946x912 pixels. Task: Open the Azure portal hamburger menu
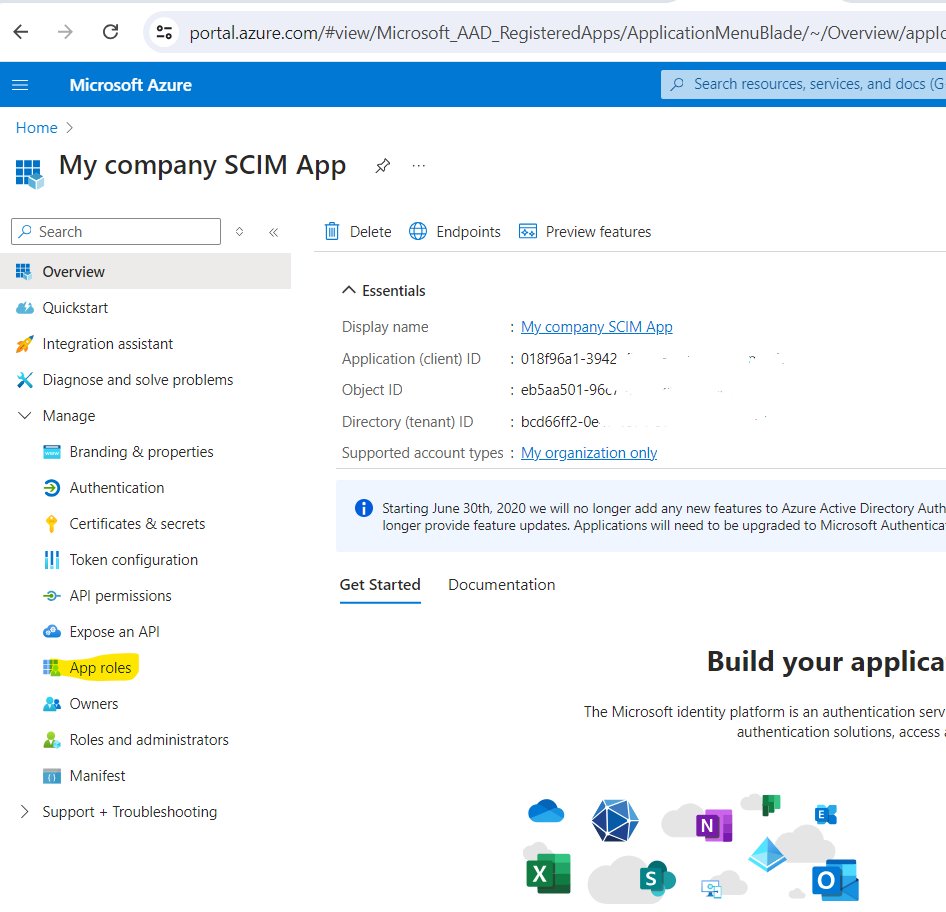[21, 85]
